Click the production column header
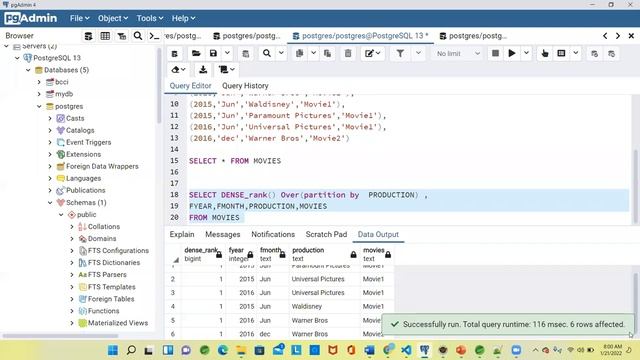This screenshot has height=360, width=640. click(324, 254)
